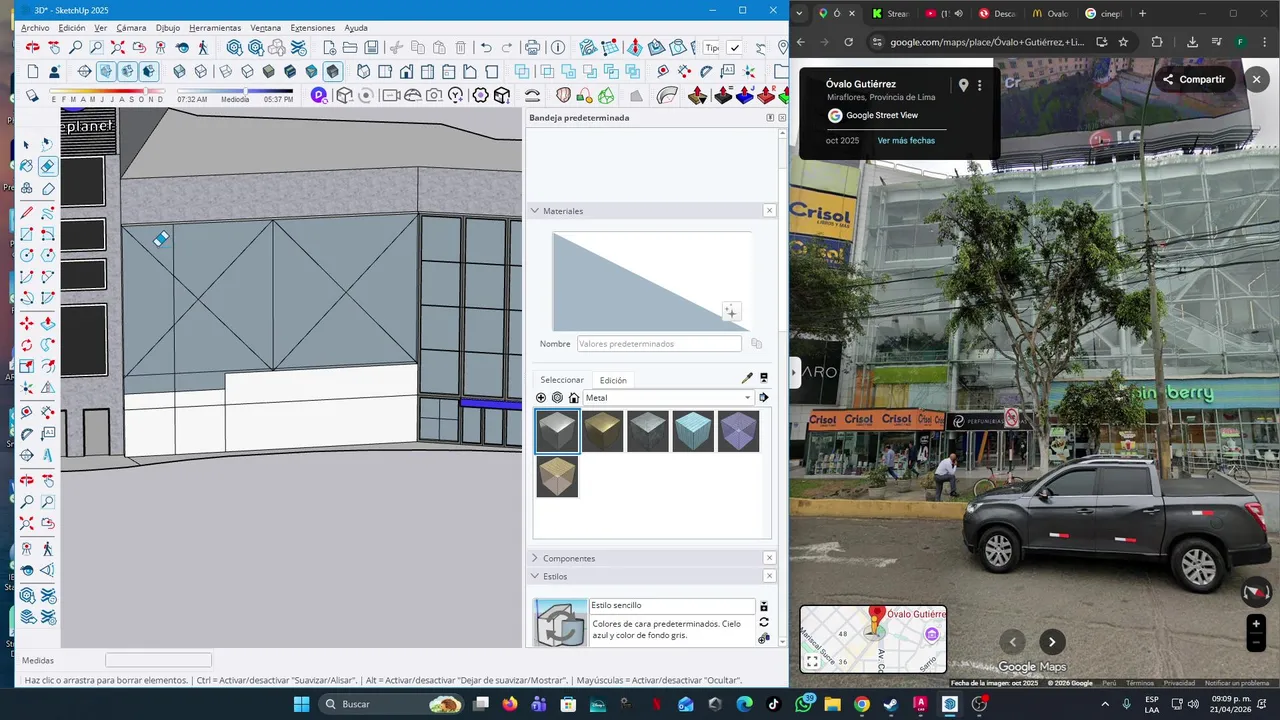Open the Extensiones menu
This screenshot has height=720, width=1280.
313,28
